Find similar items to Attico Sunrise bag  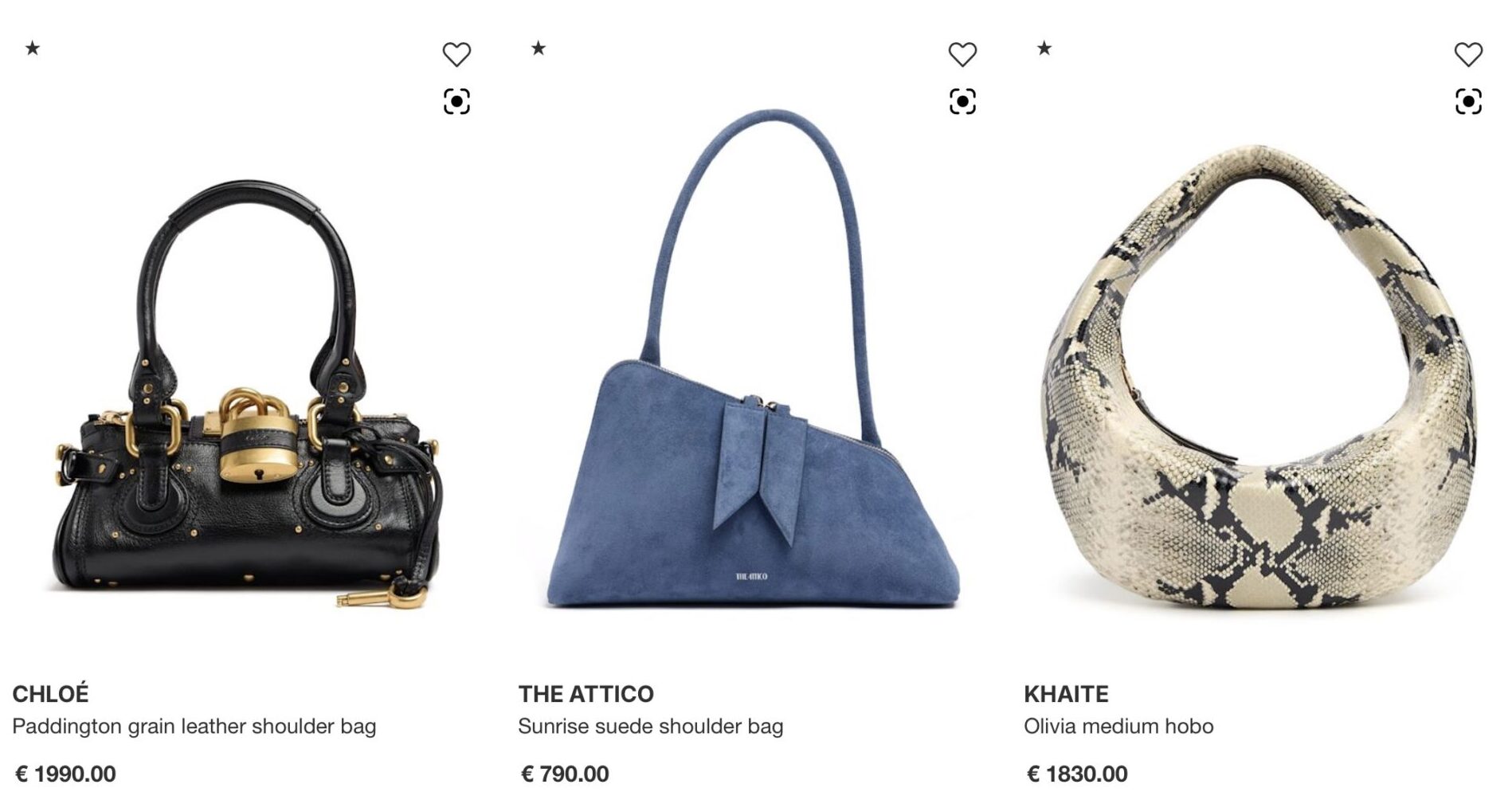(x=962, y=101)
